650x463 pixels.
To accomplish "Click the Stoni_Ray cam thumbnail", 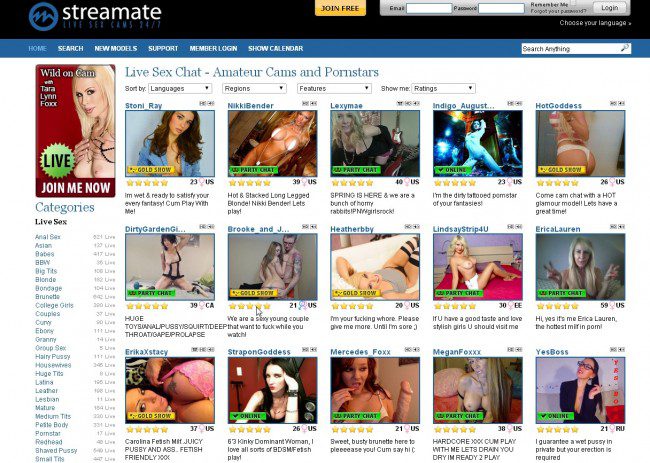I will coord(170,143).
